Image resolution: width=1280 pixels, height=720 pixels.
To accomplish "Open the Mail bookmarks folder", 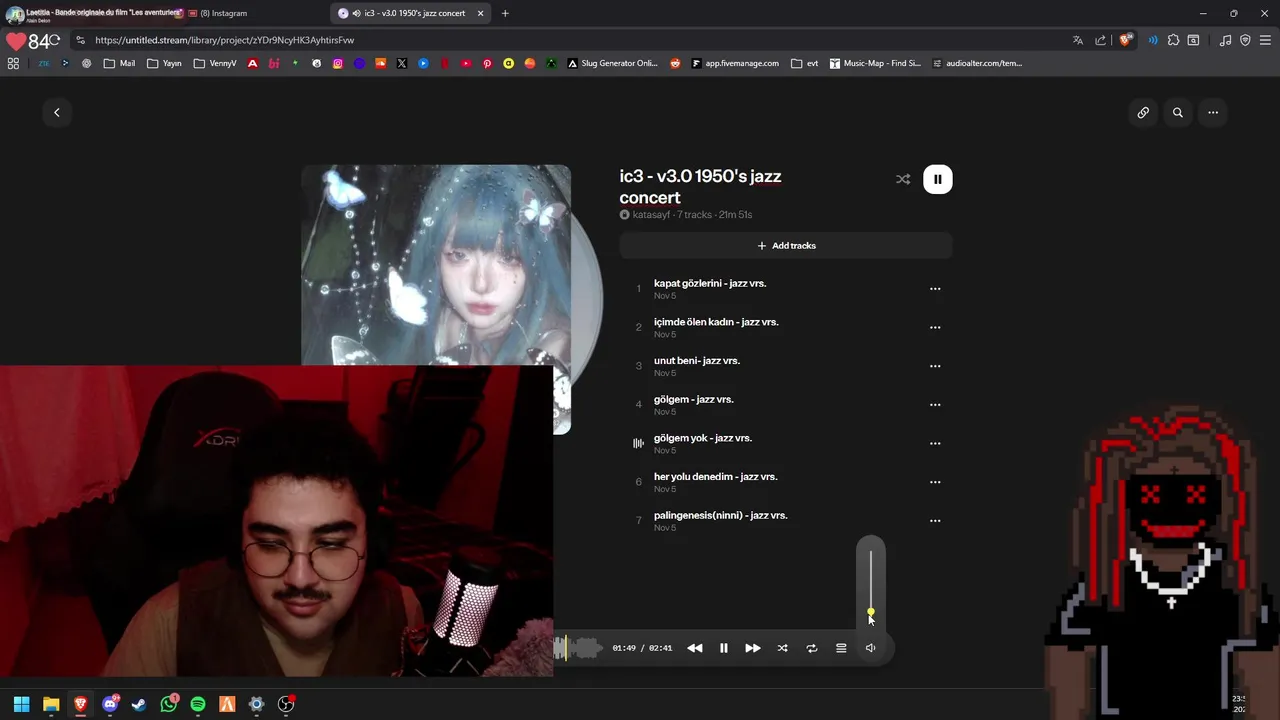I will point(119,63).
